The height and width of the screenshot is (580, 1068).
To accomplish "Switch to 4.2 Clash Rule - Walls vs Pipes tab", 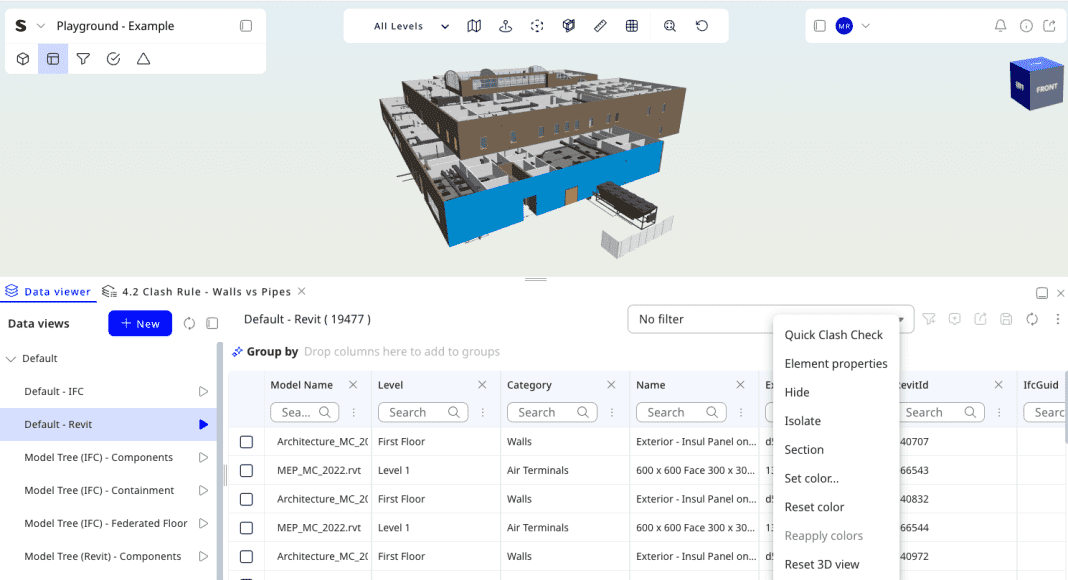I will 206,292.
